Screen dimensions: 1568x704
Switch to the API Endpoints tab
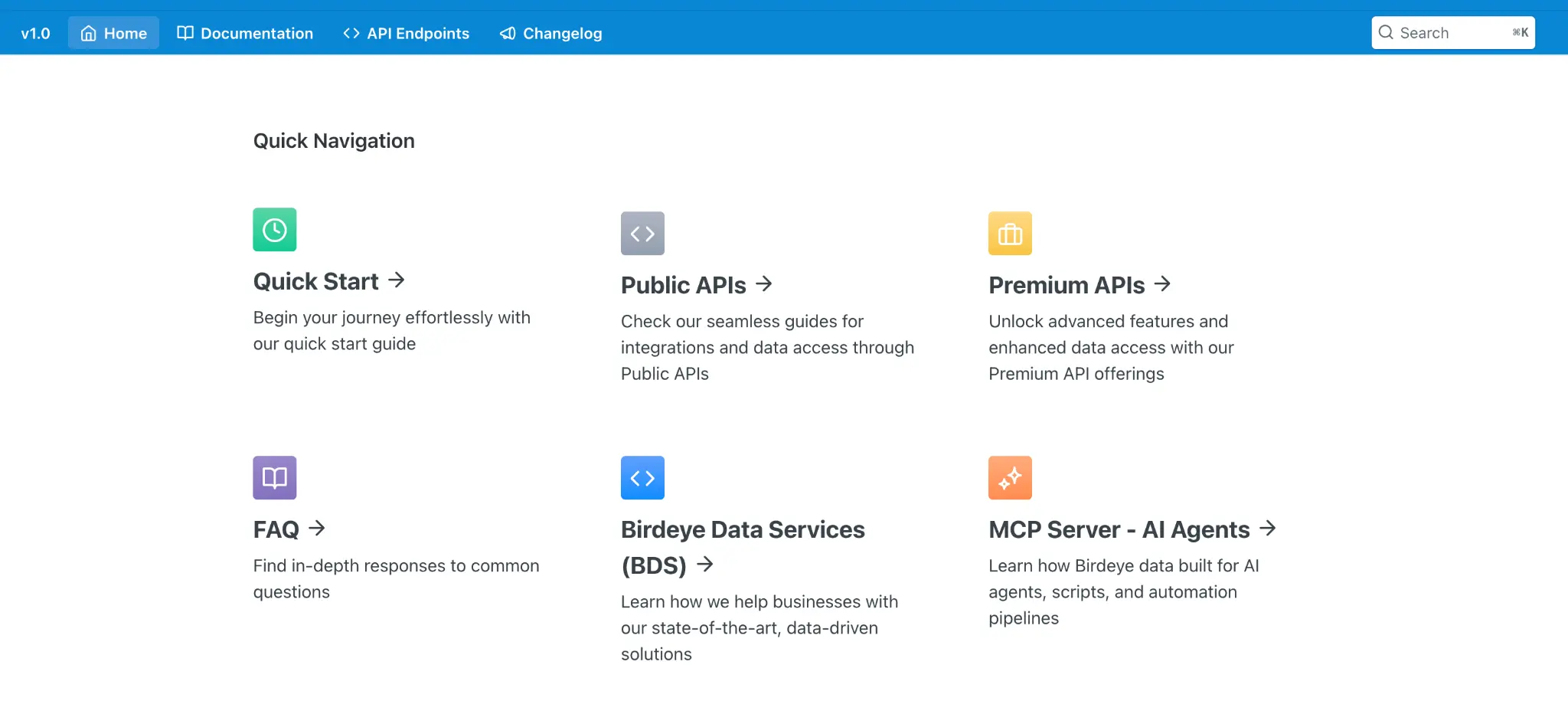(x=407, y=33)
